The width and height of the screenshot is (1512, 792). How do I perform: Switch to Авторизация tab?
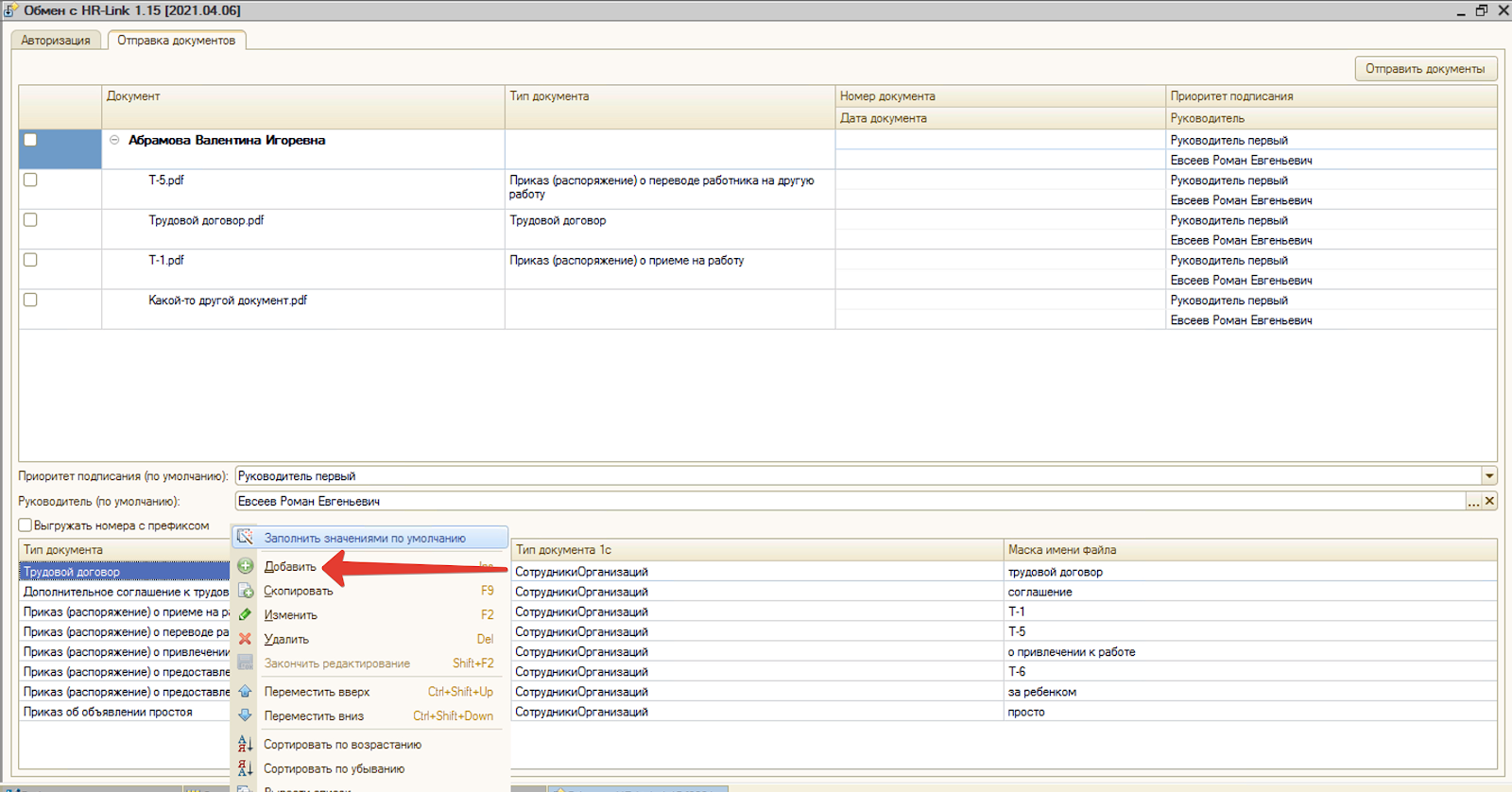pyautogui.click(x=56, y=41)
